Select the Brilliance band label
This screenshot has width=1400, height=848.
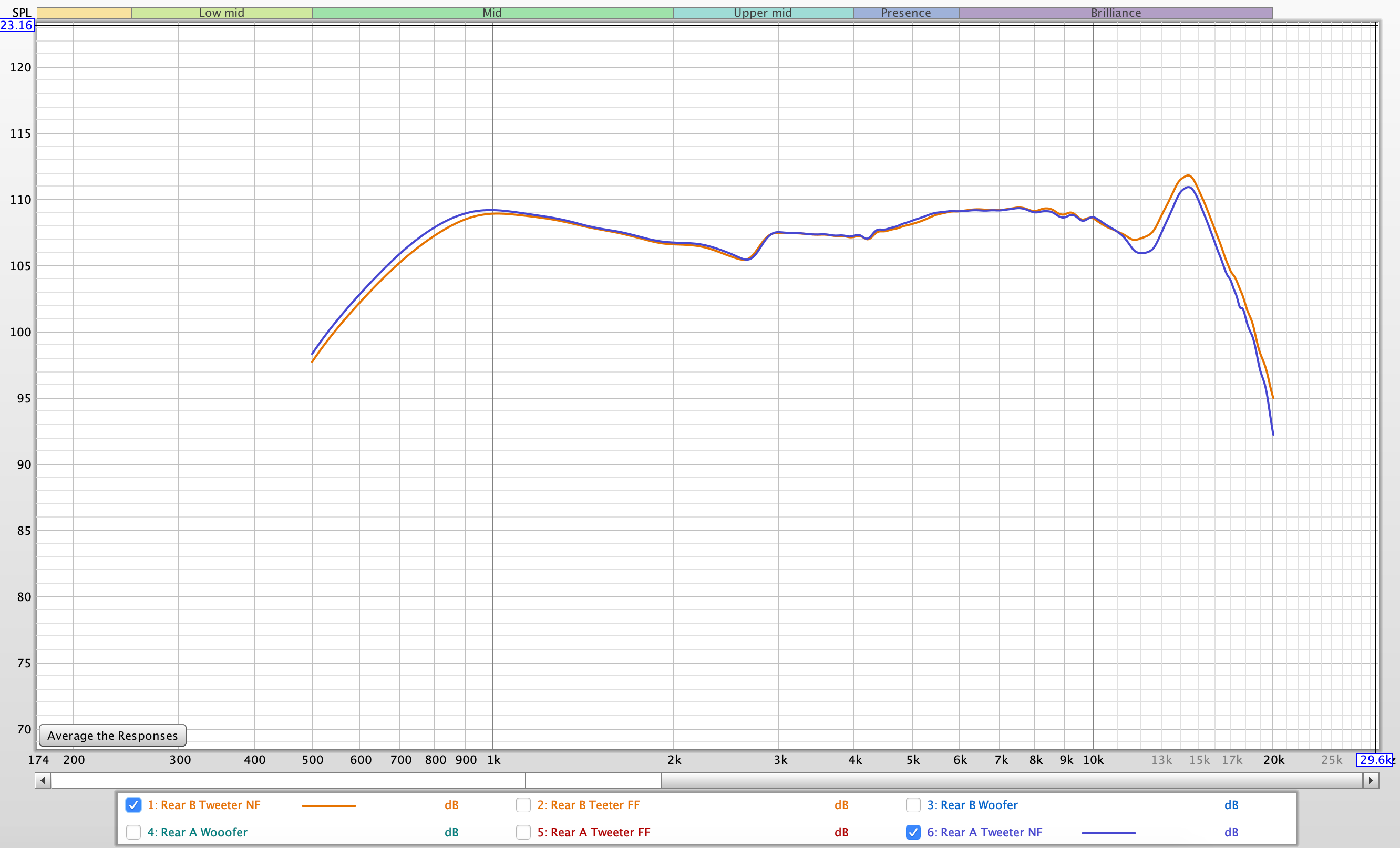pyautogui.click(x=1116, y=13)
